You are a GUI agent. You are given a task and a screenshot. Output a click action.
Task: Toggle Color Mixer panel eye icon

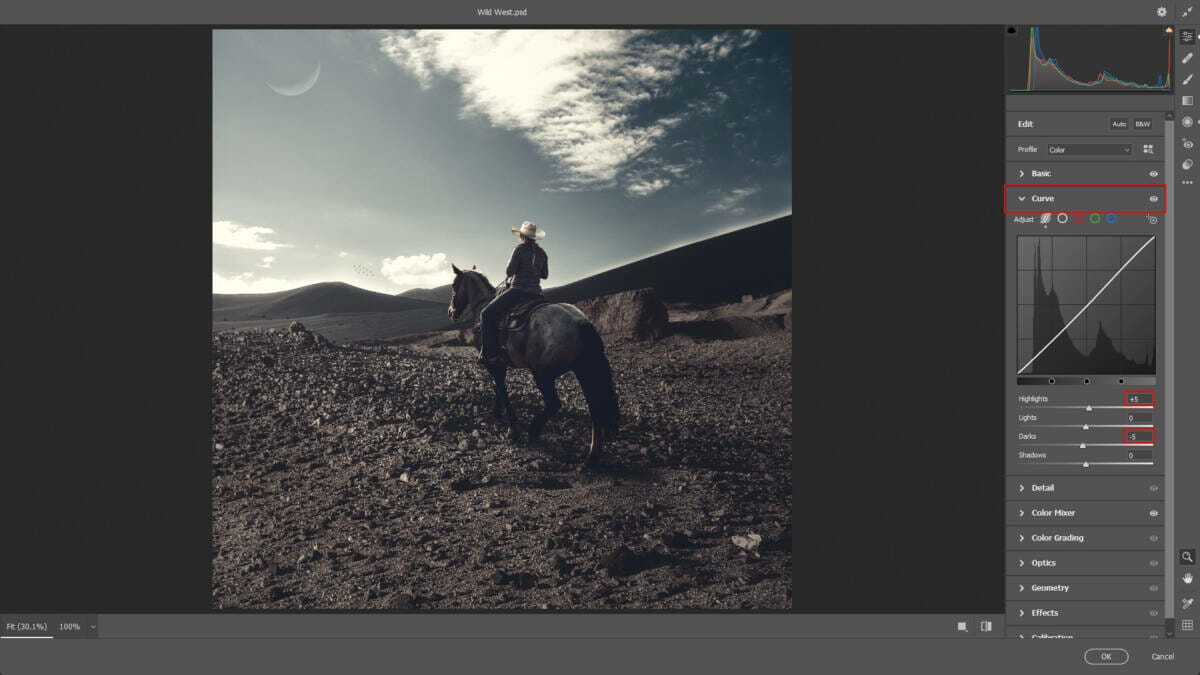click(1153, 513)
